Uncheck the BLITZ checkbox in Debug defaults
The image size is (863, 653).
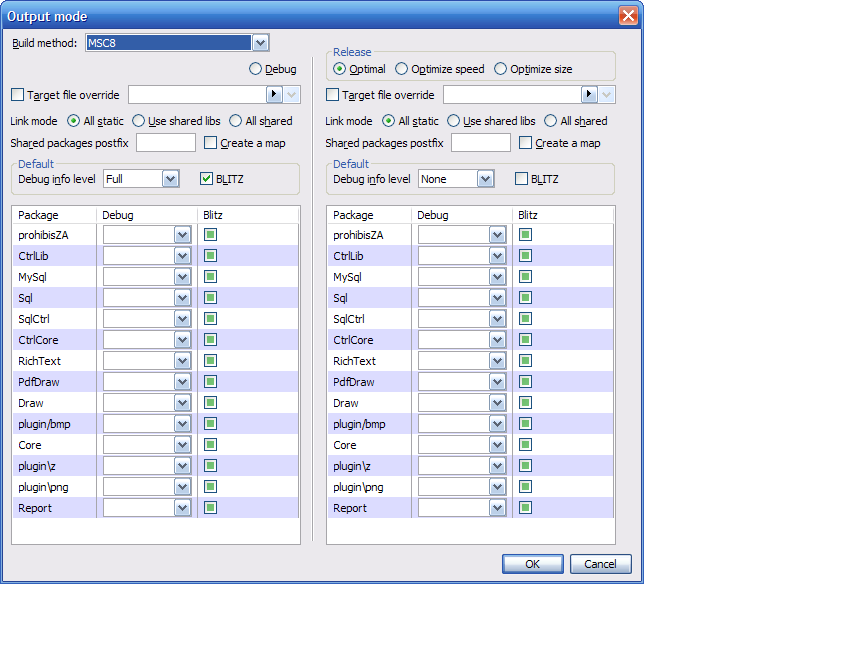[208, 179]
